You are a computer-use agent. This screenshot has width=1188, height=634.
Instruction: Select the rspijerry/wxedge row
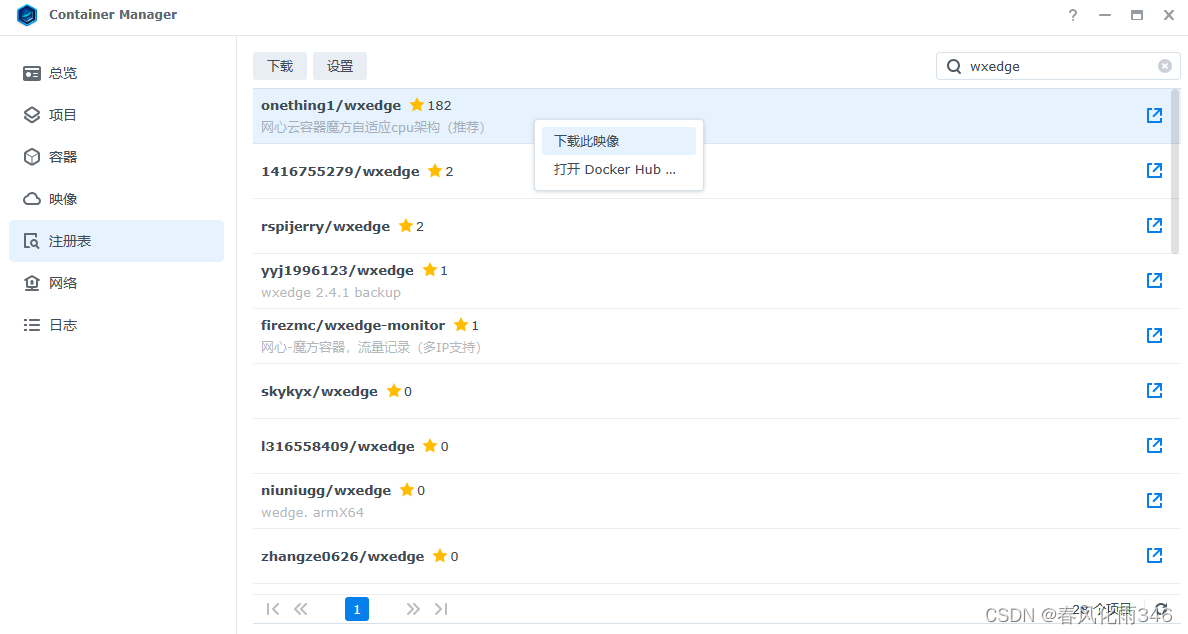tap(712, 226)
